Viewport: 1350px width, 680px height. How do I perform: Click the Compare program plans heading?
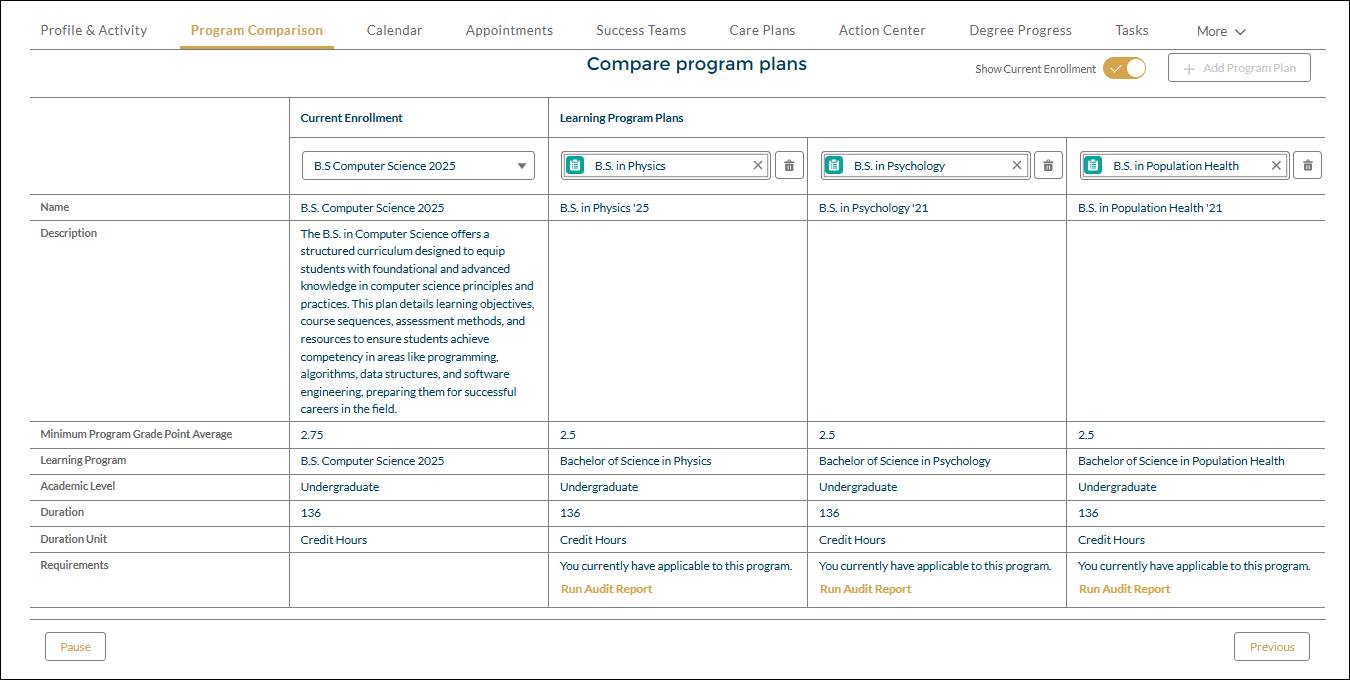[x=697, y=64]
